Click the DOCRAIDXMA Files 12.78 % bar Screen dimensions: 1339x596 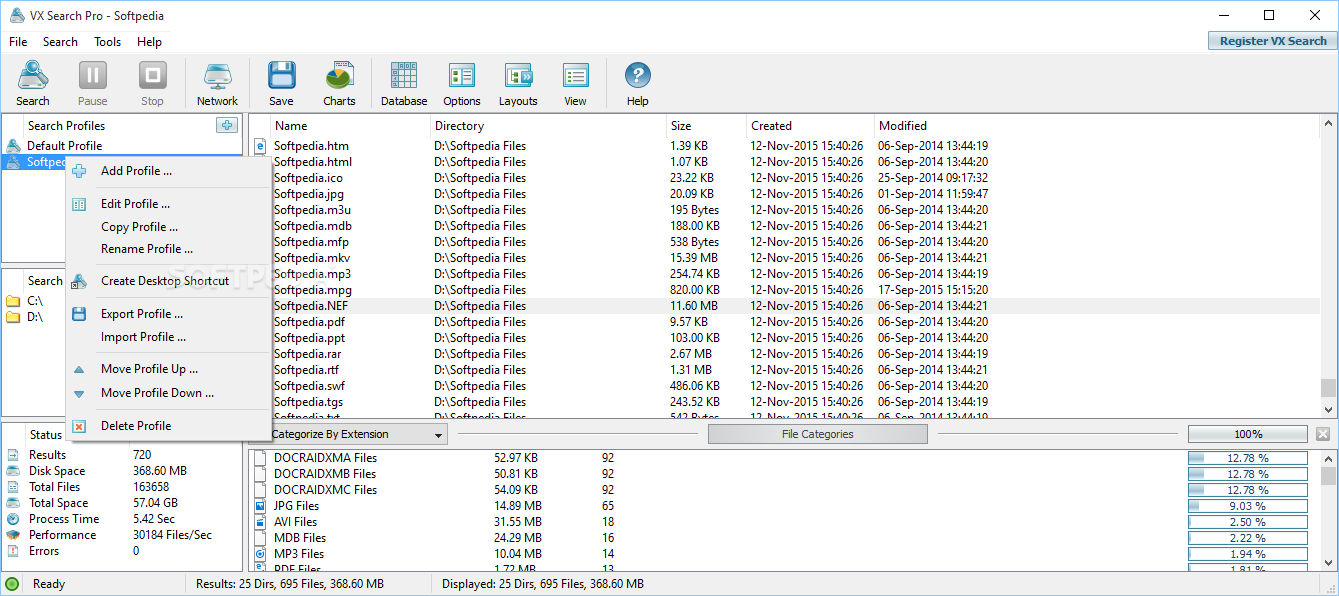1248,458
